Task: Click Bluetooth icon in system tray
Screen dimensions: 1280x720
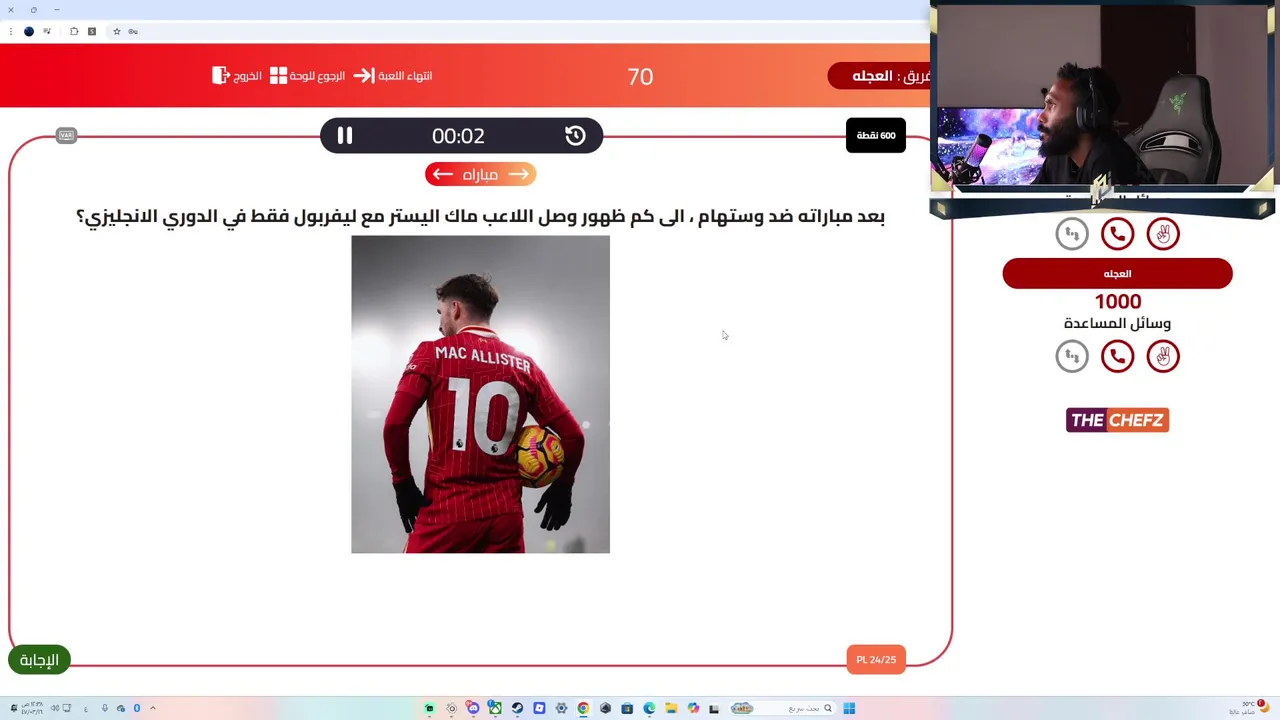Action: click(137, 708)
